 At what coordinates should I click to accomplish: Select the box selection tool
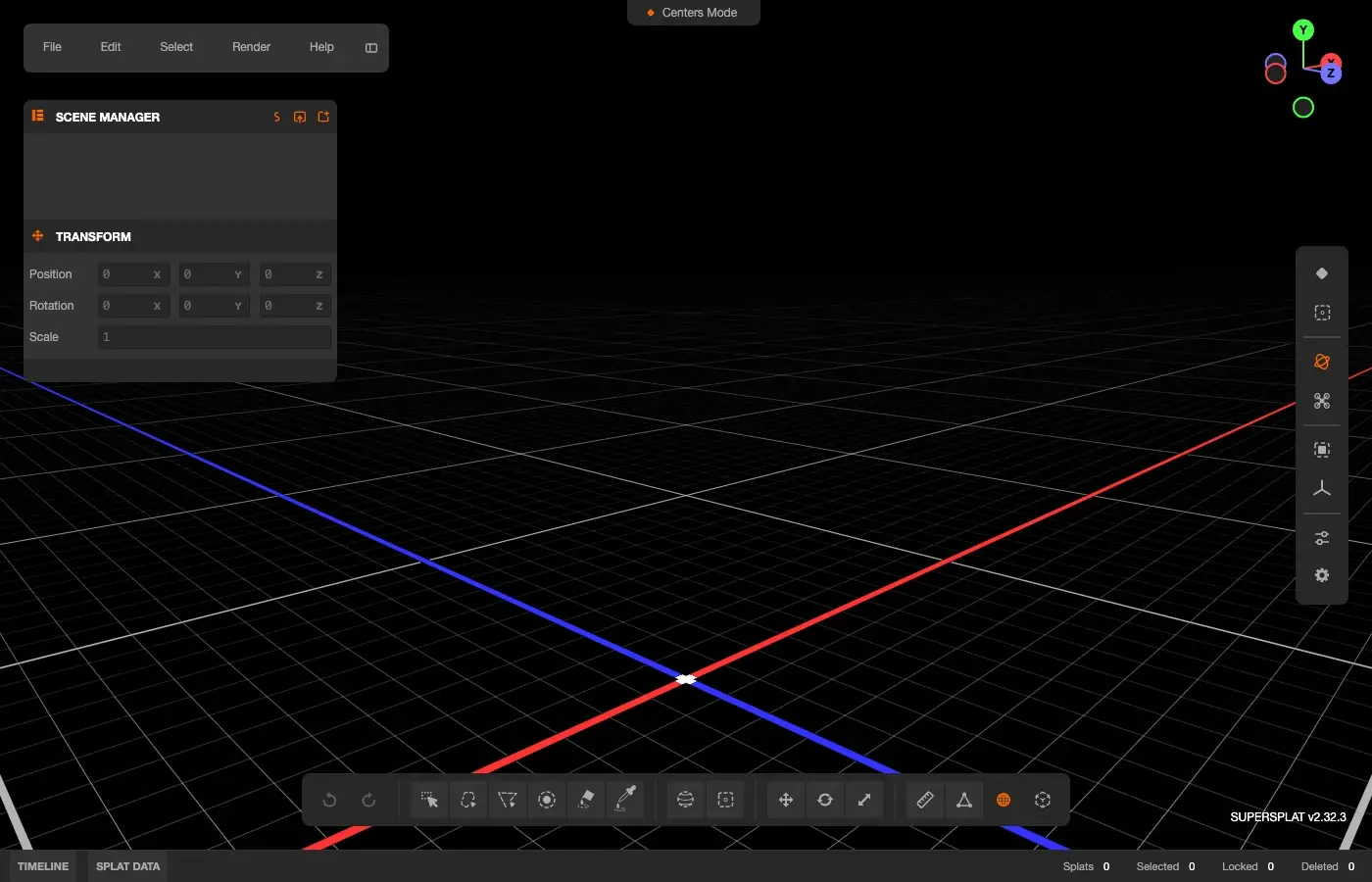coord(725,800)
